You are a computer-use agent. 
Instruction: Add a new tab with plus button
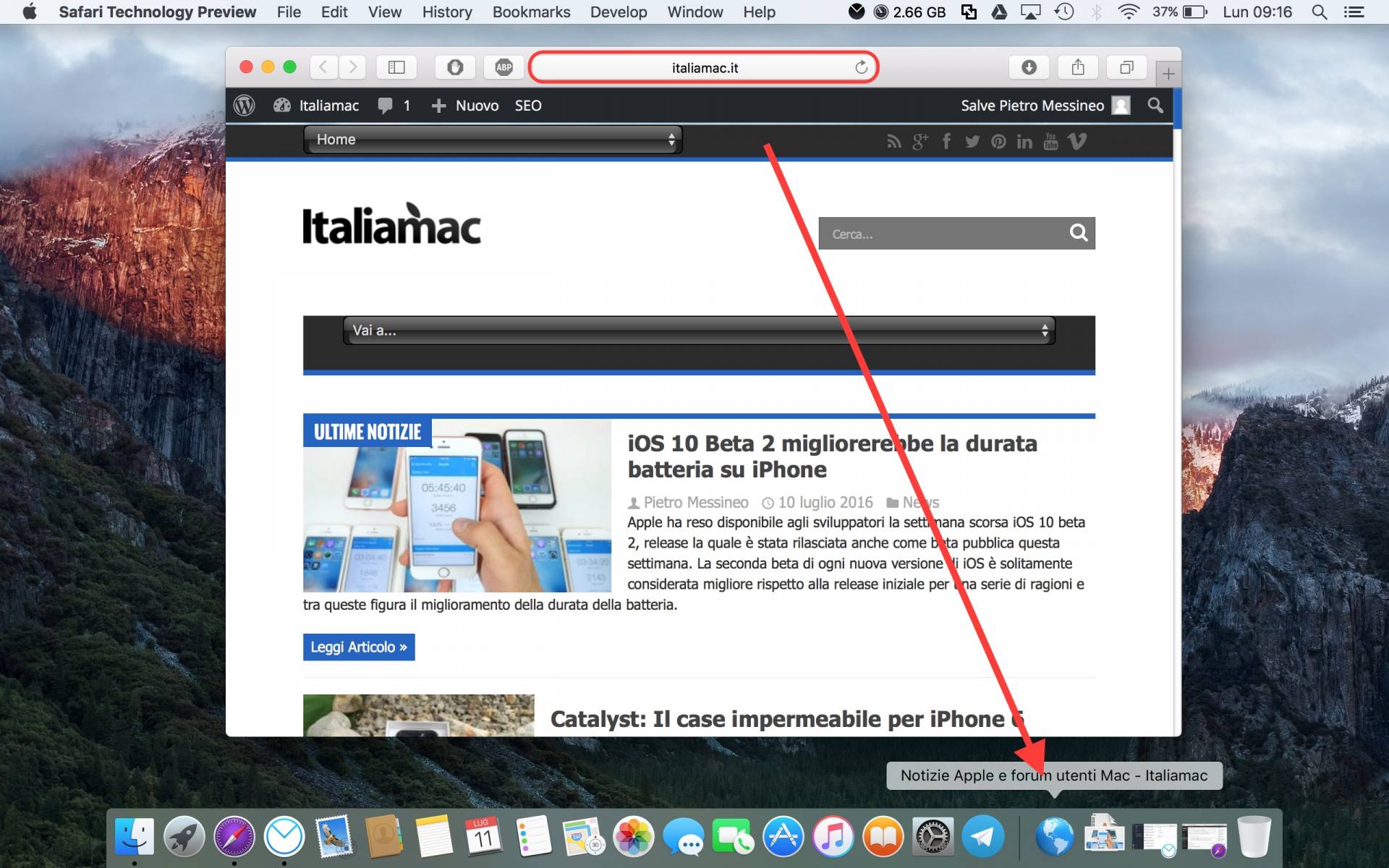coord(1168,73)
